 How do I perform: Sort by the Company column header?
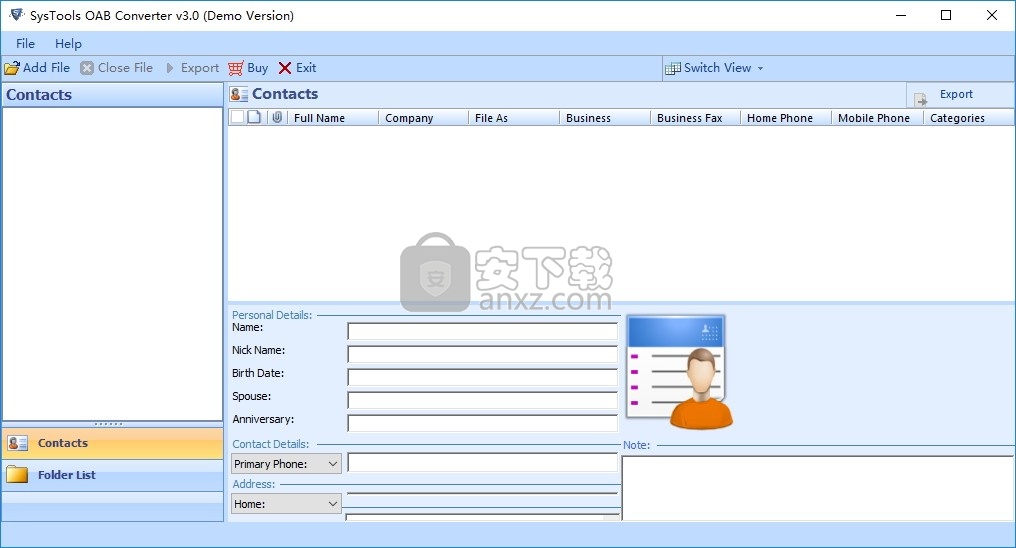(424, 118)
